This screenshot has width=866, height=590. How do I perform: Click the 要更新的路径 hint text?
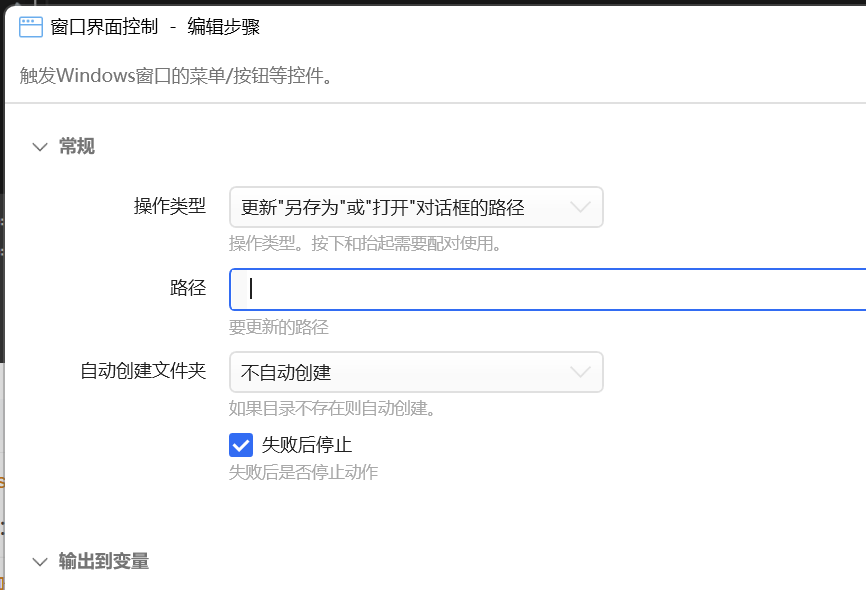click(x=279, y=327)
